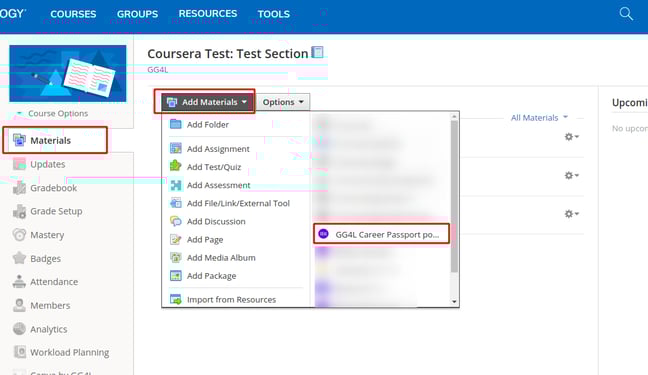The width and height of the screenshot is (648, 375).
Task: Select Add Assessment menu text
Action: pos(218,185)
